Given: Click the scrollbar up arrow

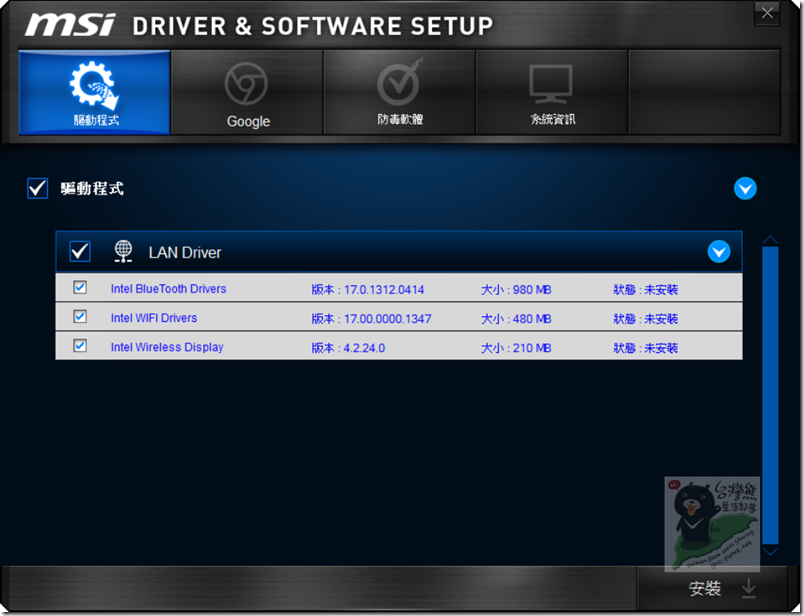Looking at the screenshot, I should coord(770,240).
